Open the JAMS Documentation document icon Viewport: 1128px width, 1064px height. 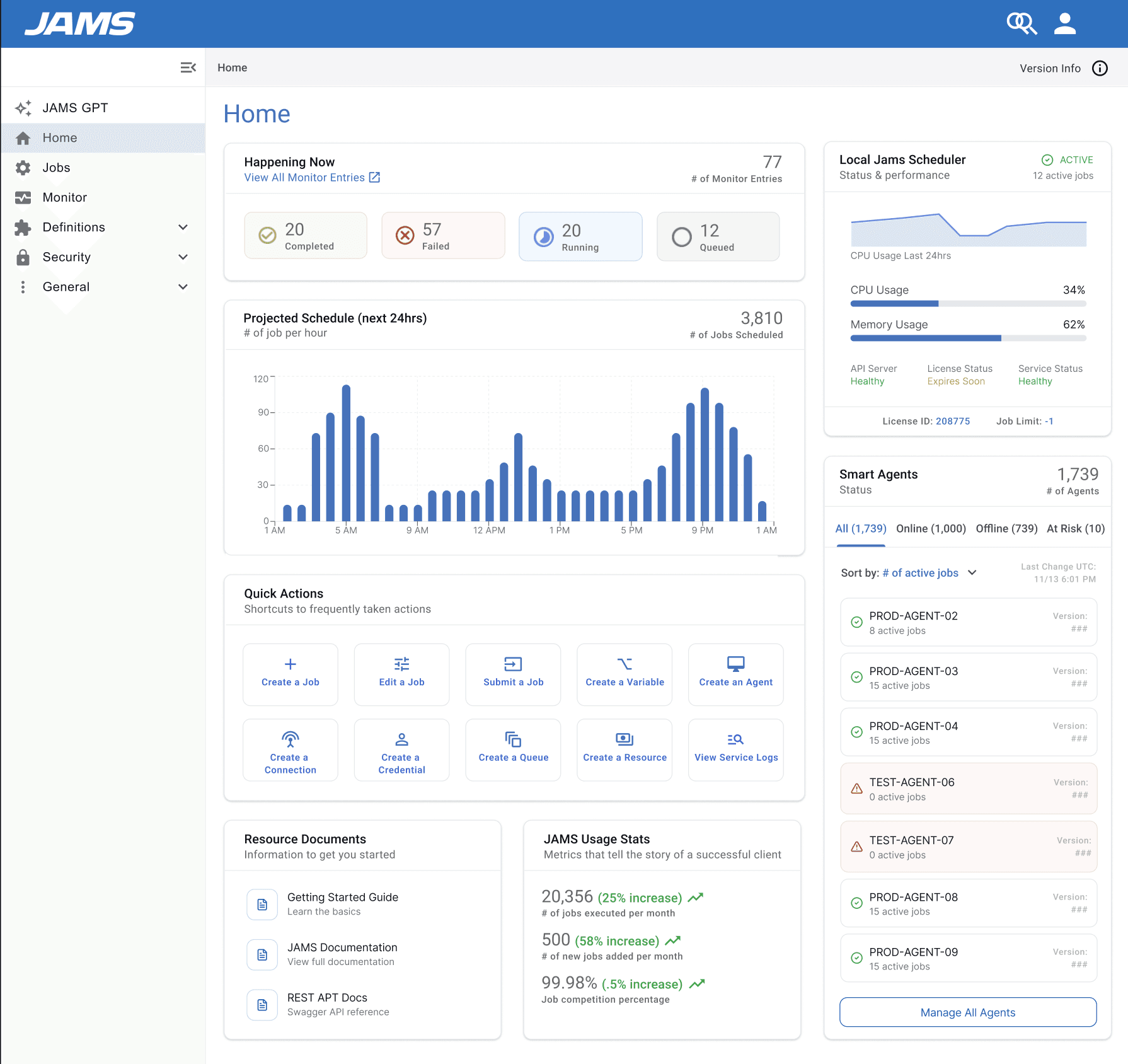point(262,955)
